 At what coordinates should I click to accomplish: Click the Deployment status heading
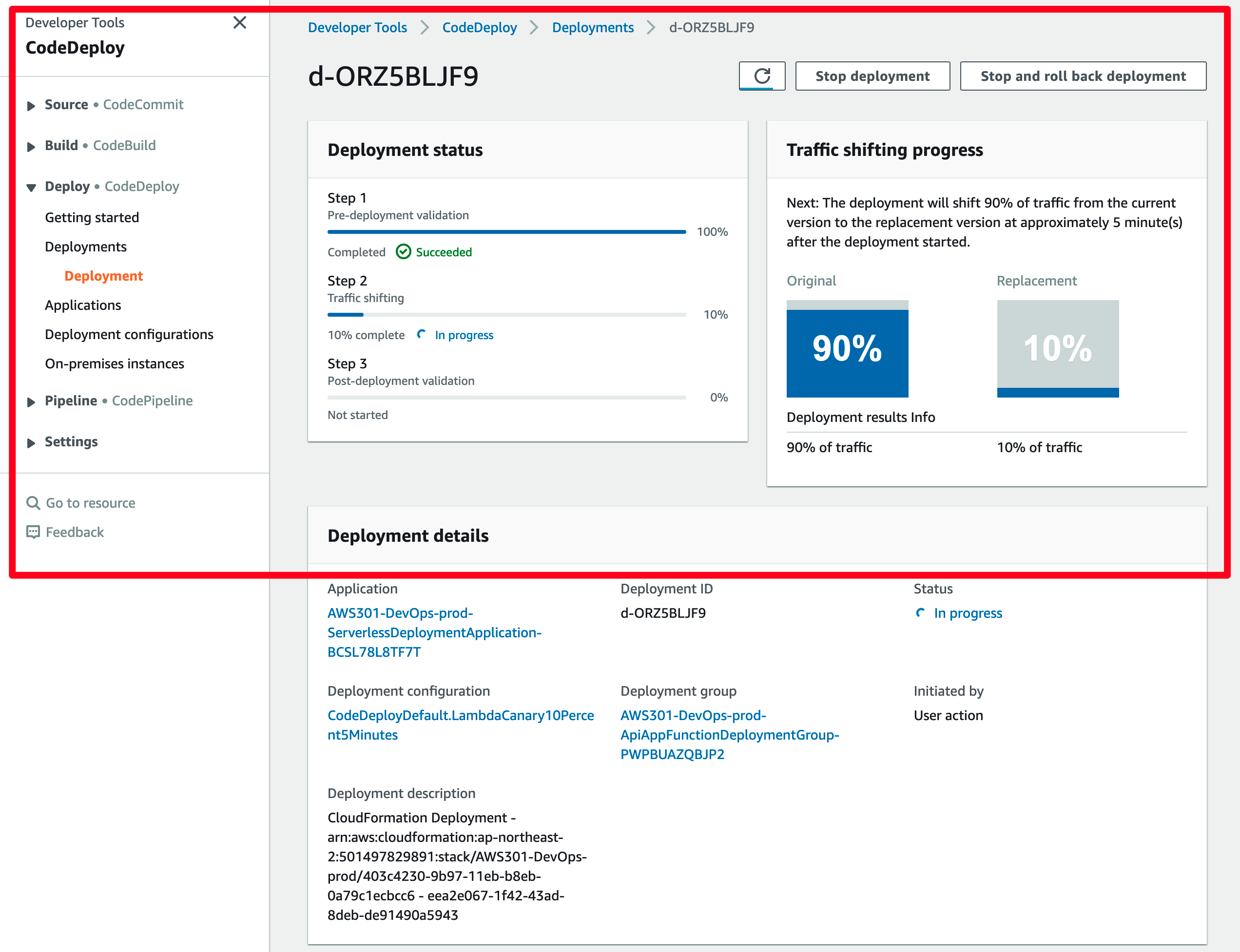click(x=405, y=150)
